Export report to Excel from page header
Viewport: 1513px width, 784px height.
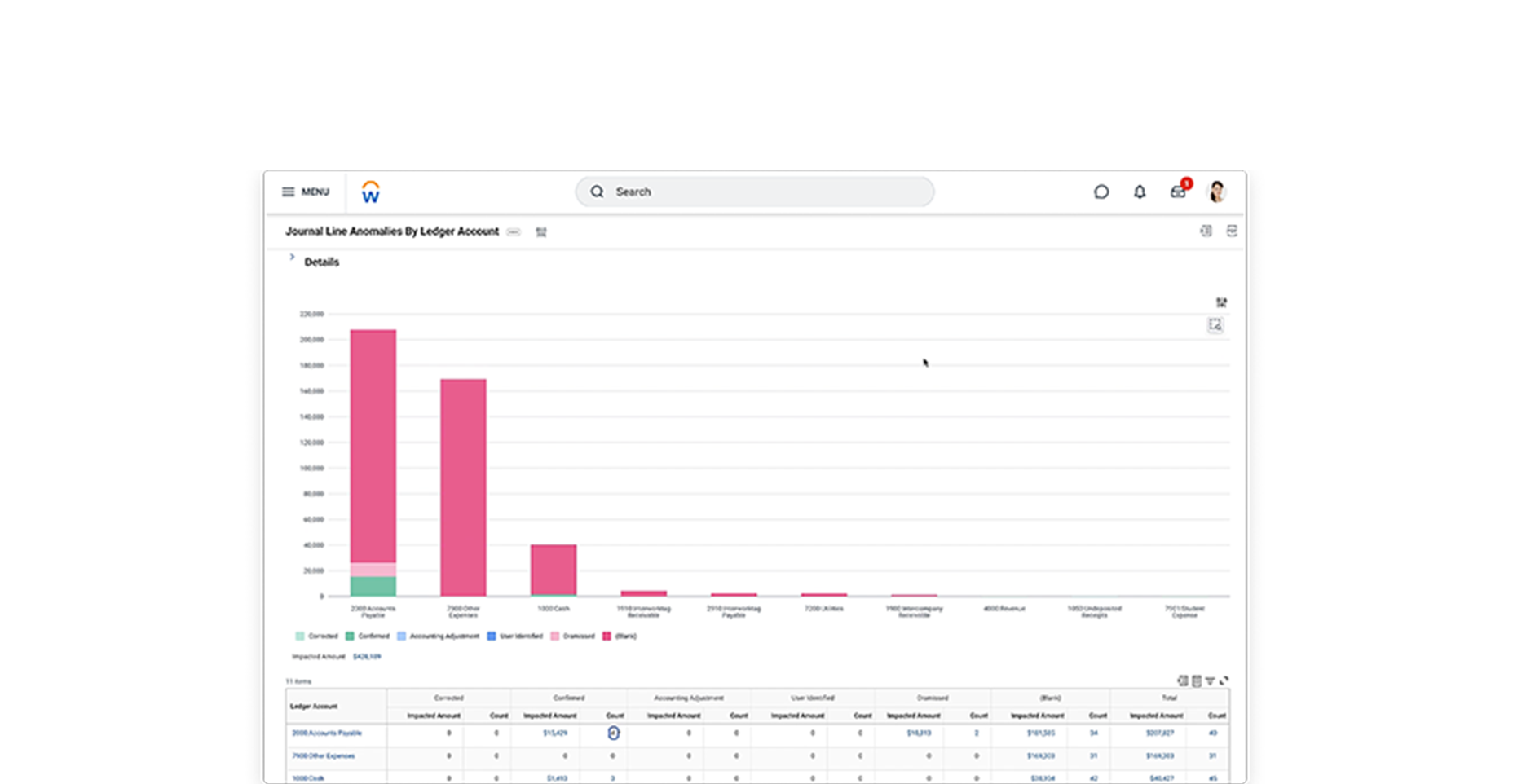coord(1206,231)
